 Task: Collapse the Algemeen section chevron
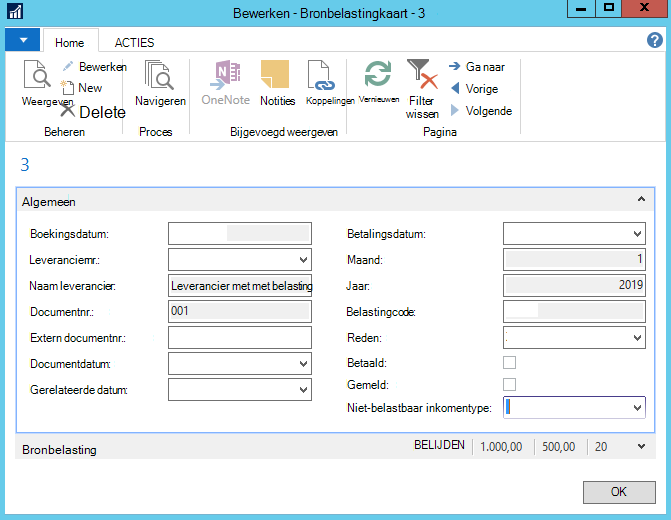(x=641, y=199)
